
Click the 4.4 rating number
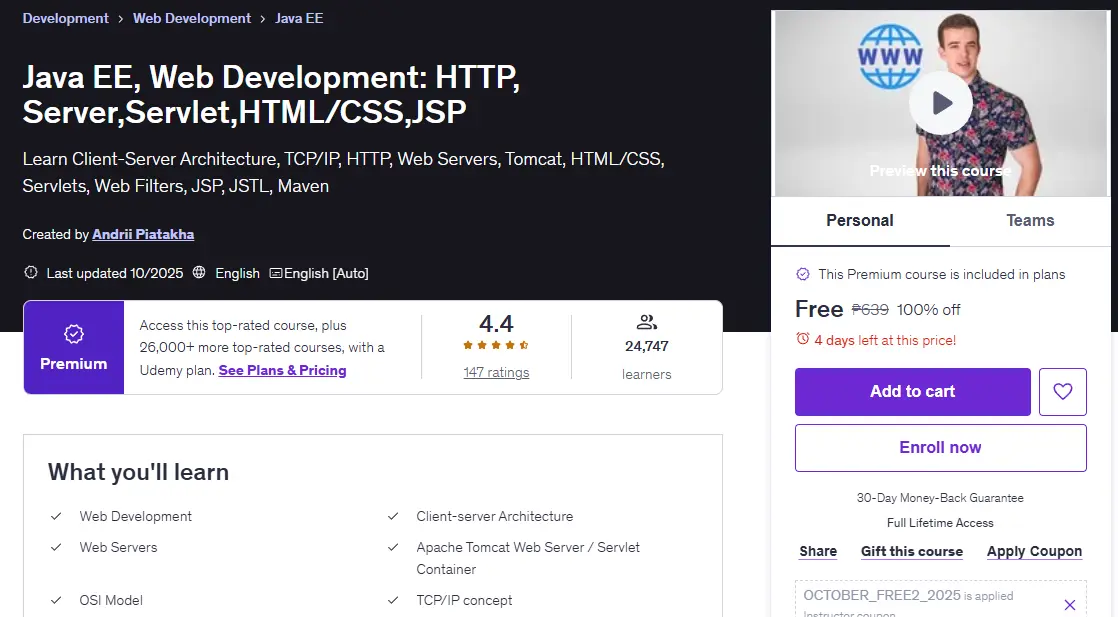pos(496,324)
